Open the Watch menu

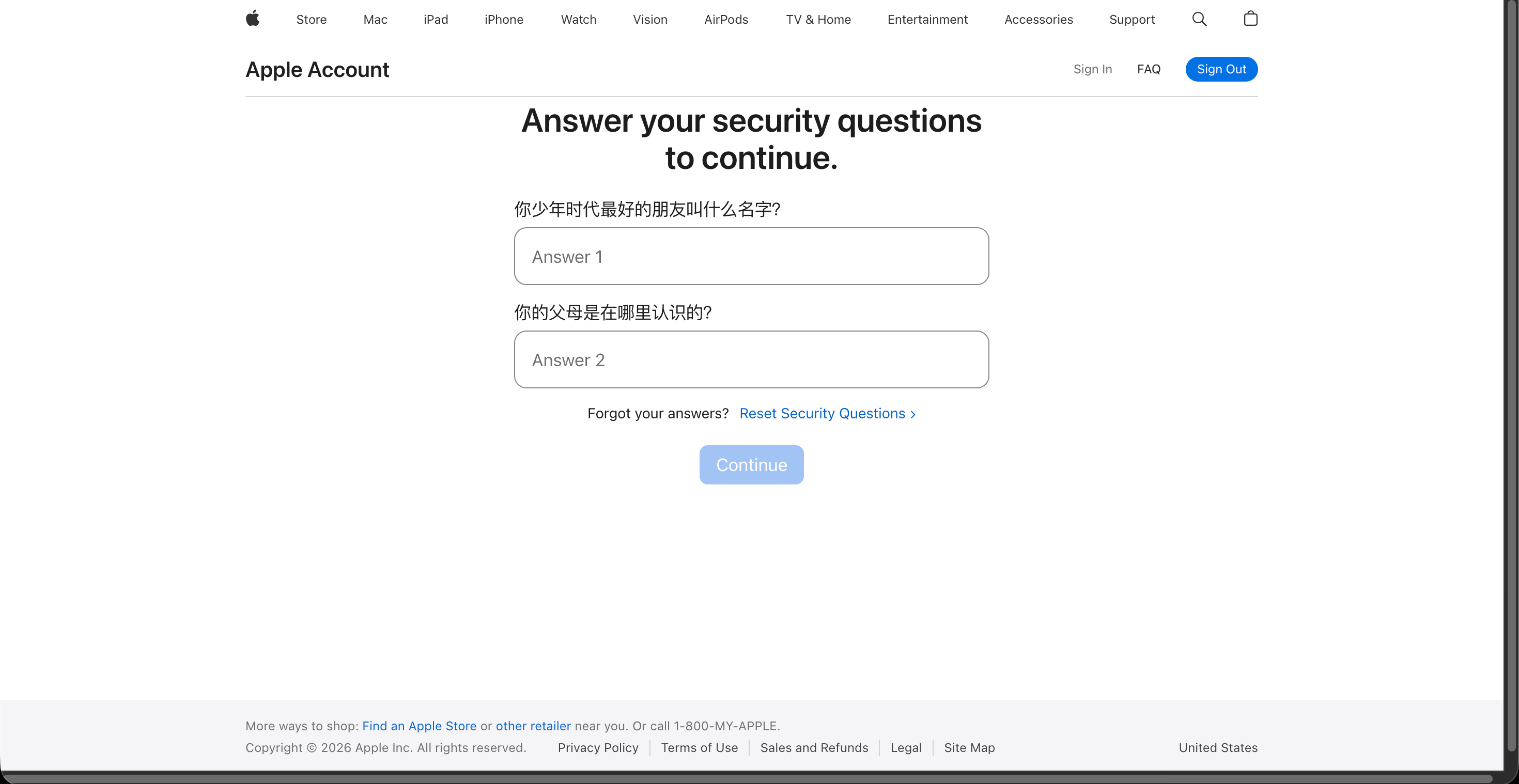579,20
